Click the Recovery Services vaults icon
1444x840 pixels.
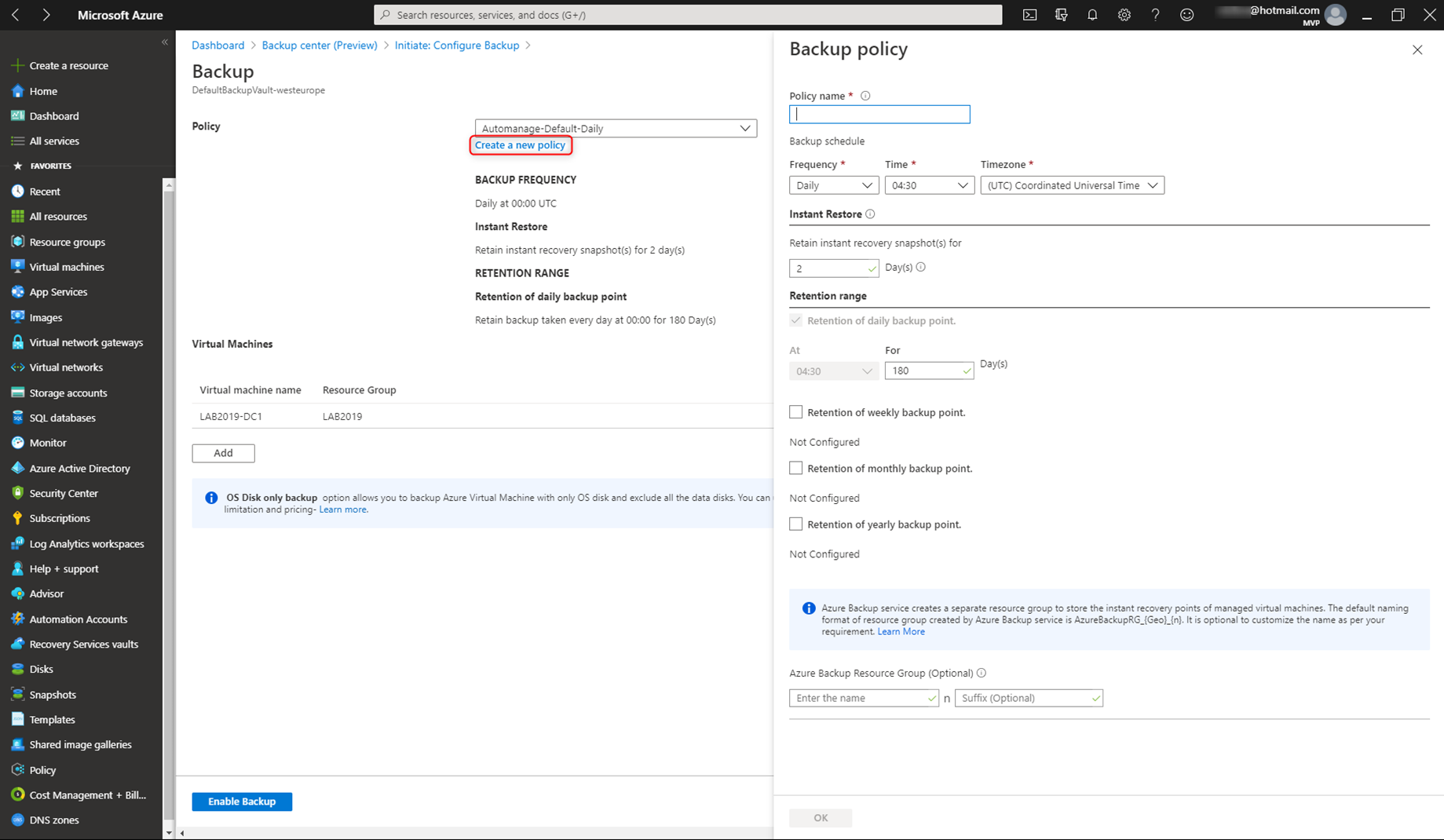coord(17,644)
